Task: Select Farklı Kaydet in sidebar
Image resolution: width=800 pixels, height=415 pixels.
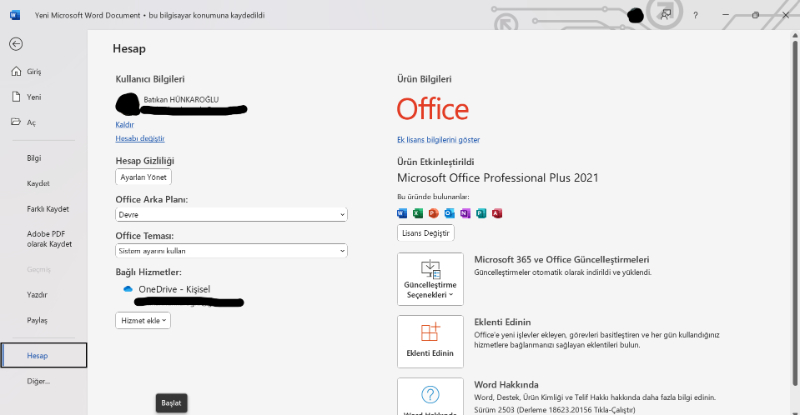Action: (47, 209)
